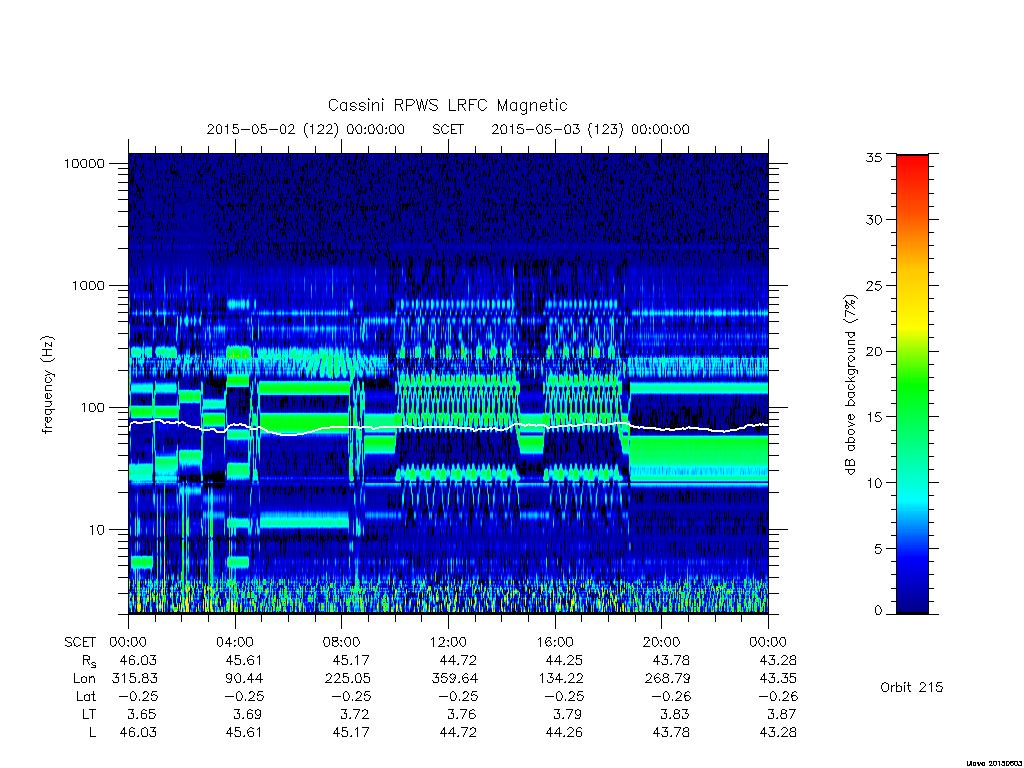Click 'dB above background (7%)' colorbar label
The image size is (1024, 768).
pos(850,385)
